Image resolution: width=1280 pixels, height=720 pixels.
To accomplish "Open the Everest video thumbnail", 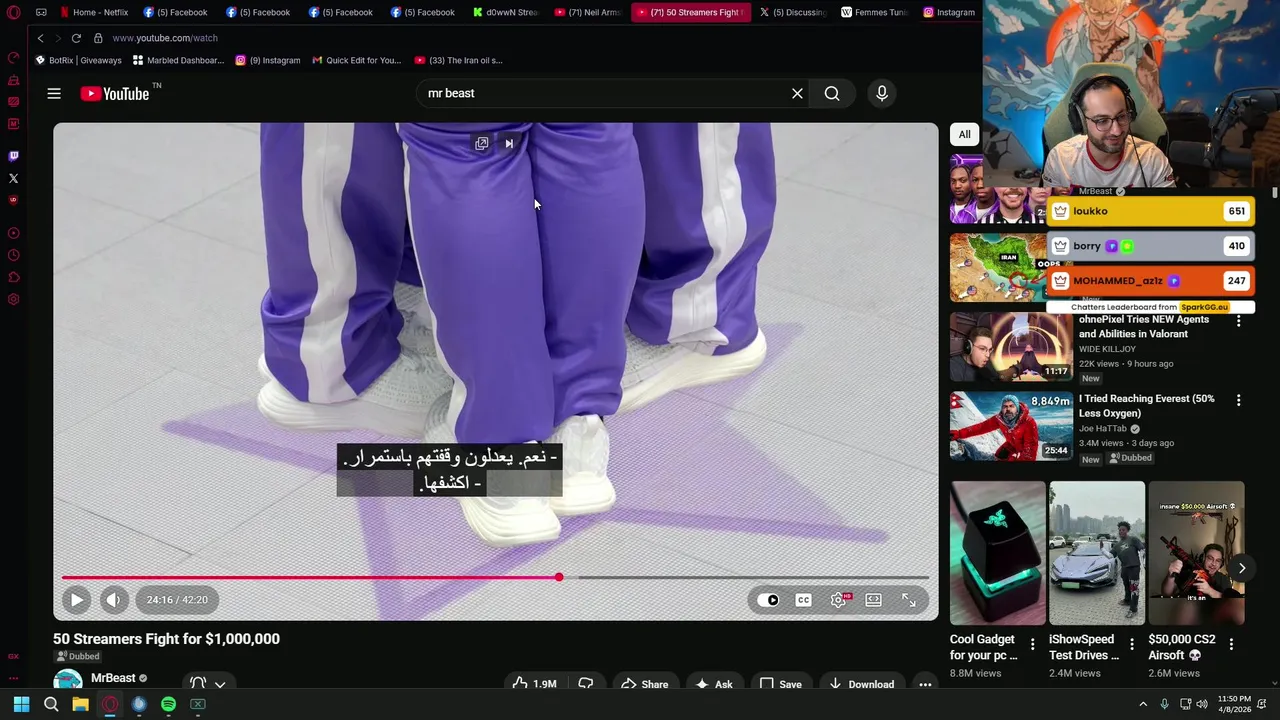I will (x=1010, y=426).
